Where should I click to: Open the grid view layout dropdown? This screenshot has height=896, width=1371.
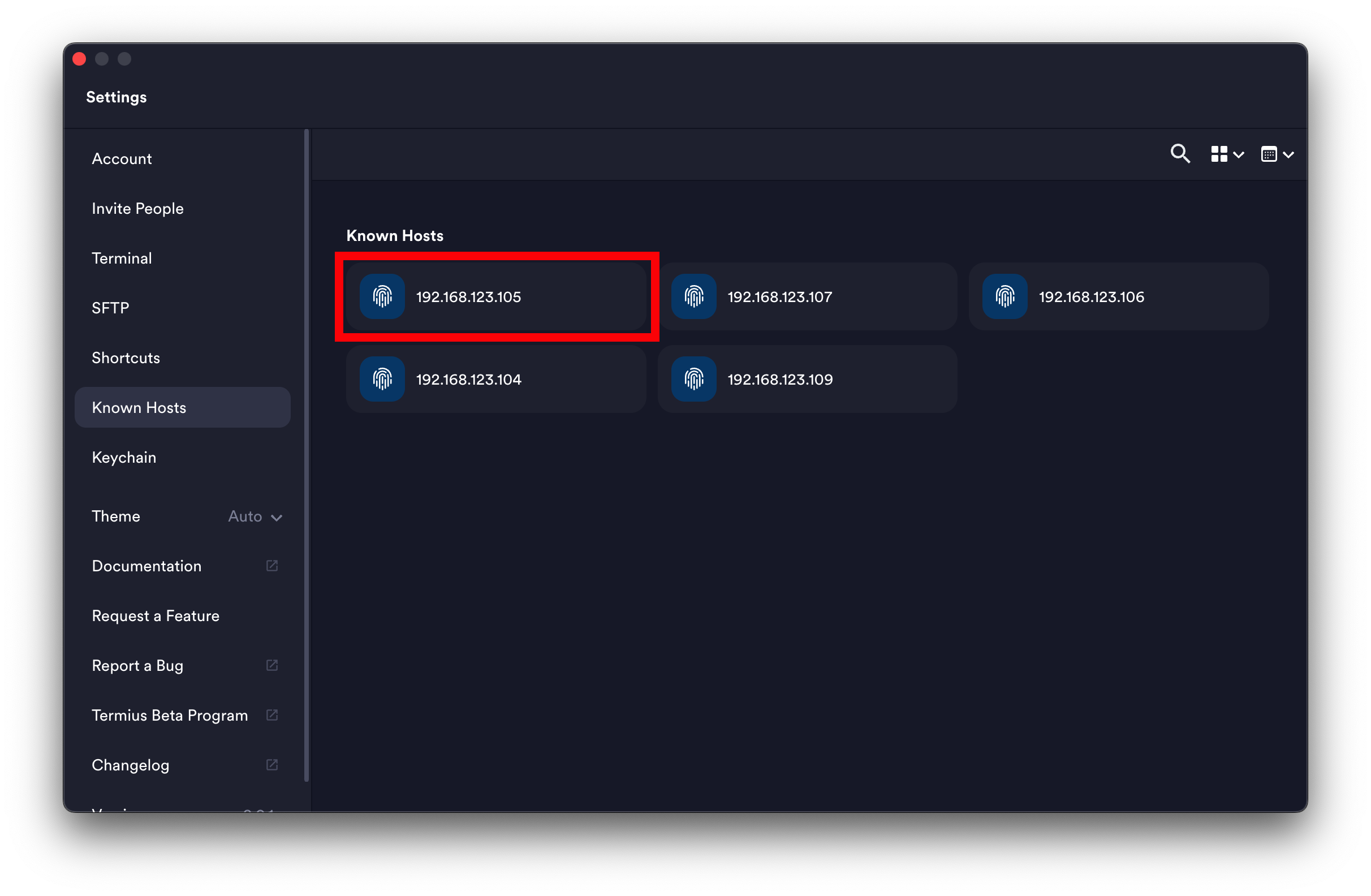pyautogui.click(x=1227, y=154)
